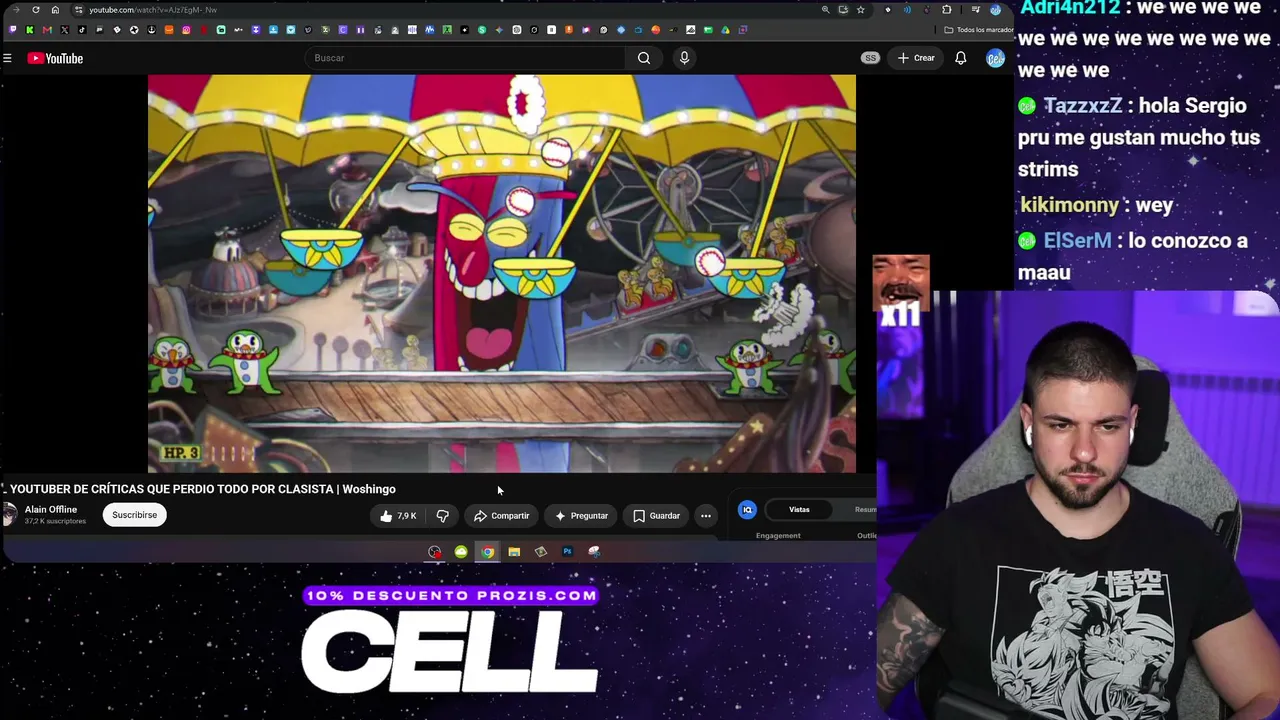Viewport: 1280px width, 720px height.
Task: Click the Preguntar button
Action: click(581, 516)
